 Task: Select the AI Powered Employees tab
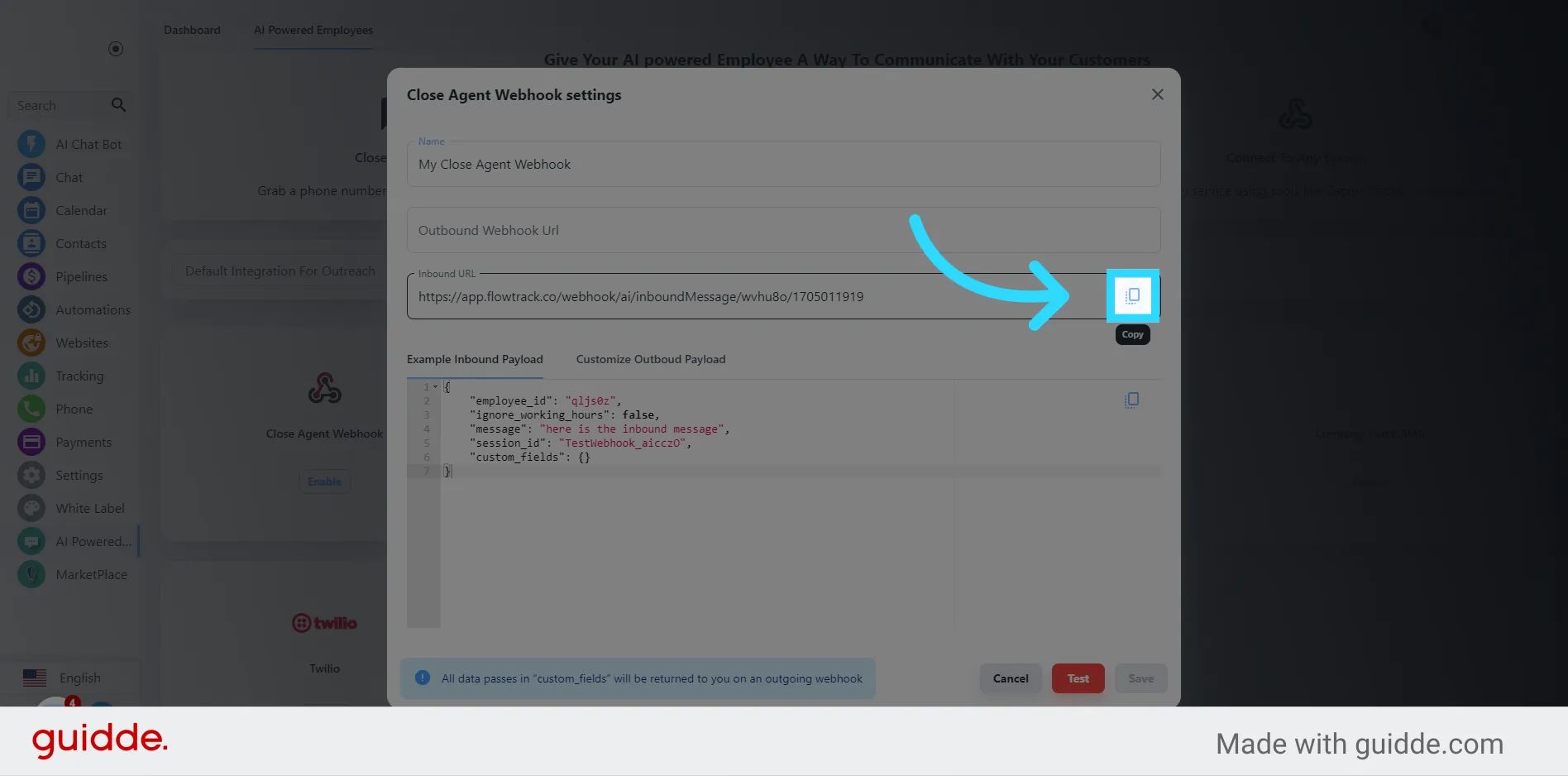click(313, 30)
